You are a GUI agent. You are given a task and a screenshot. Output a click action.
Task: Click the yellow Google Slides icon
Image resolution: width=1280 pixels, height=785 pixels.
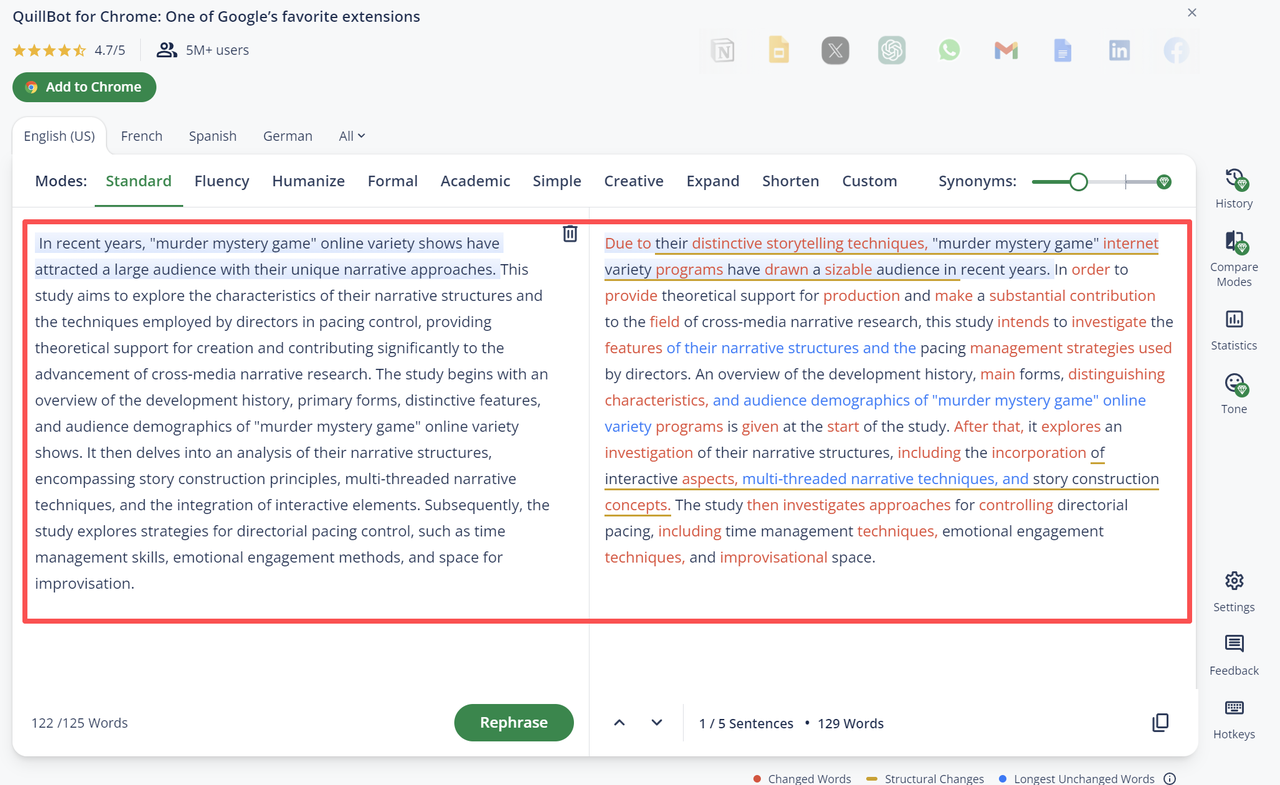click(x=779, y=50)
